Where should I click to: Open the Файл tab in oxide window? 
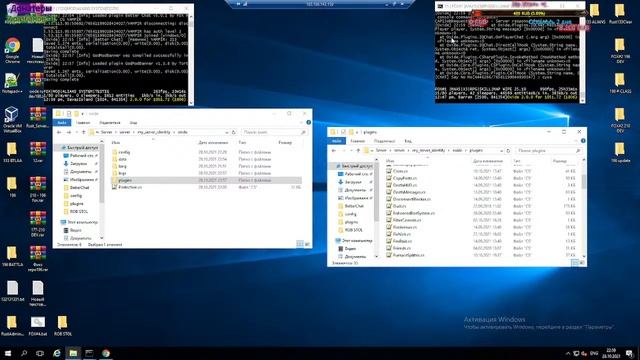click(x=62, y=122)
